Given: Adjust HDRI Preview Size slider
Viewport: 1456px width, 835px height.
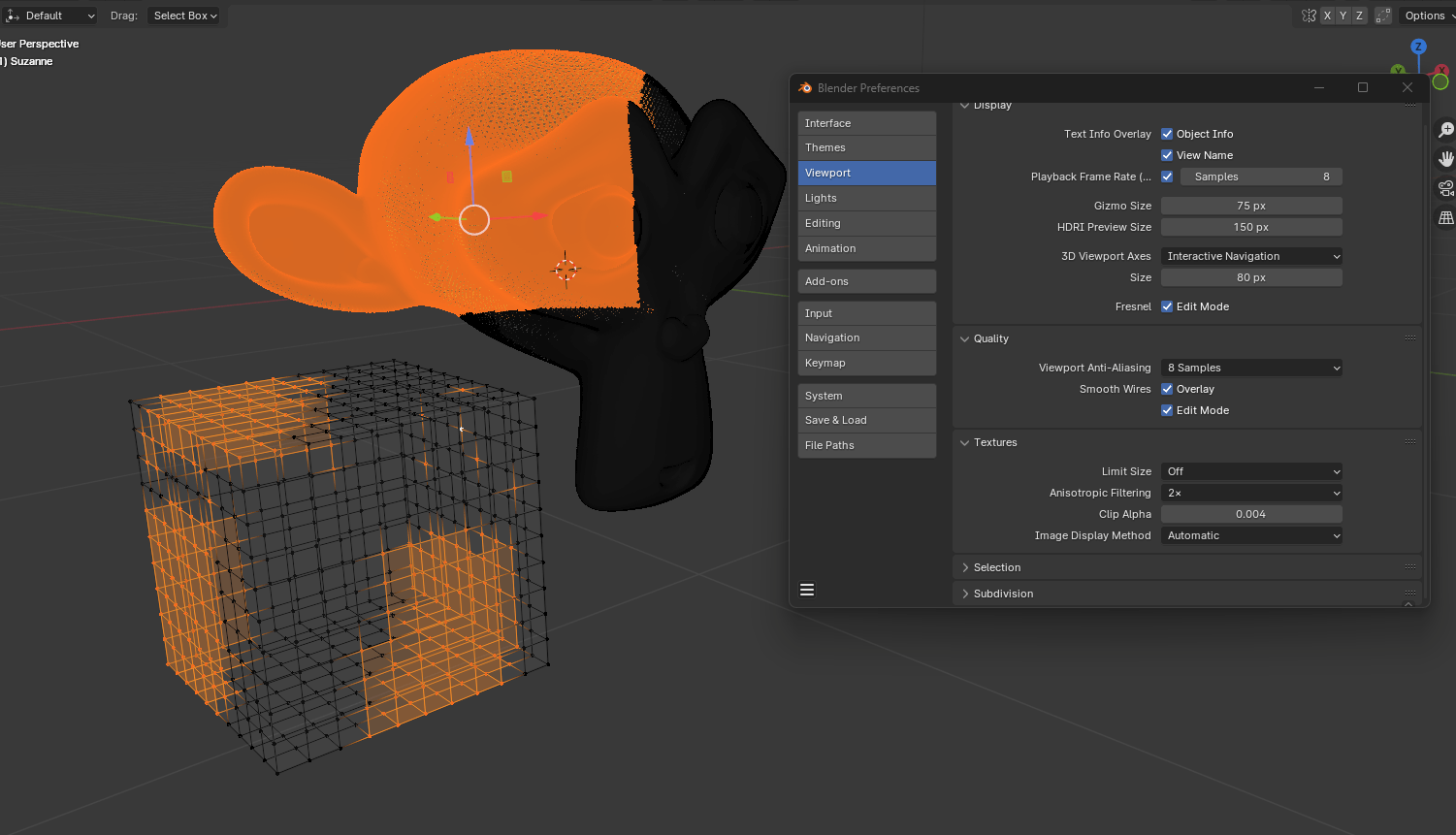Looking at the screenshot, I should click(x=1251, y=227).
